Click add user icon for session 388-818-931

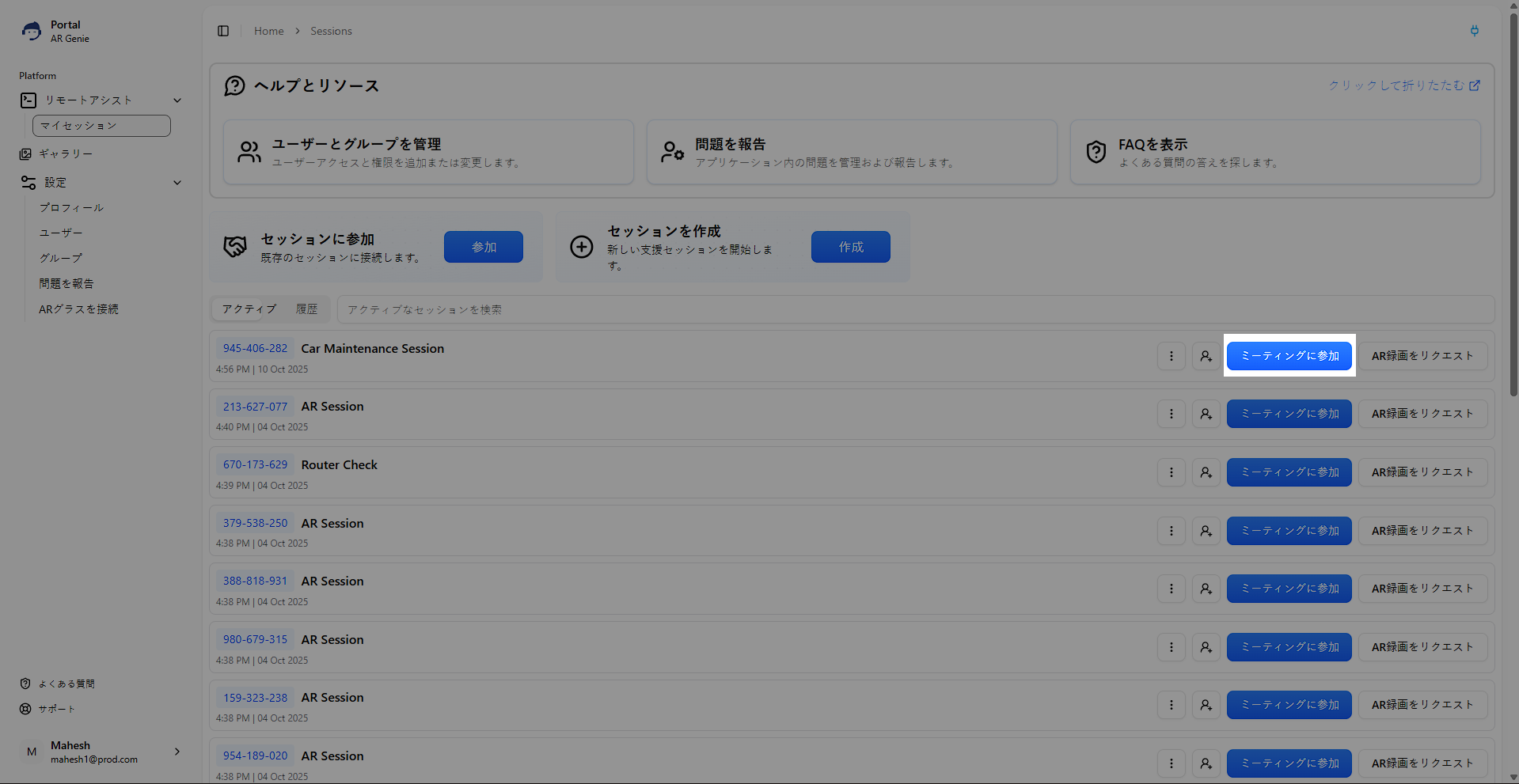1206,589
